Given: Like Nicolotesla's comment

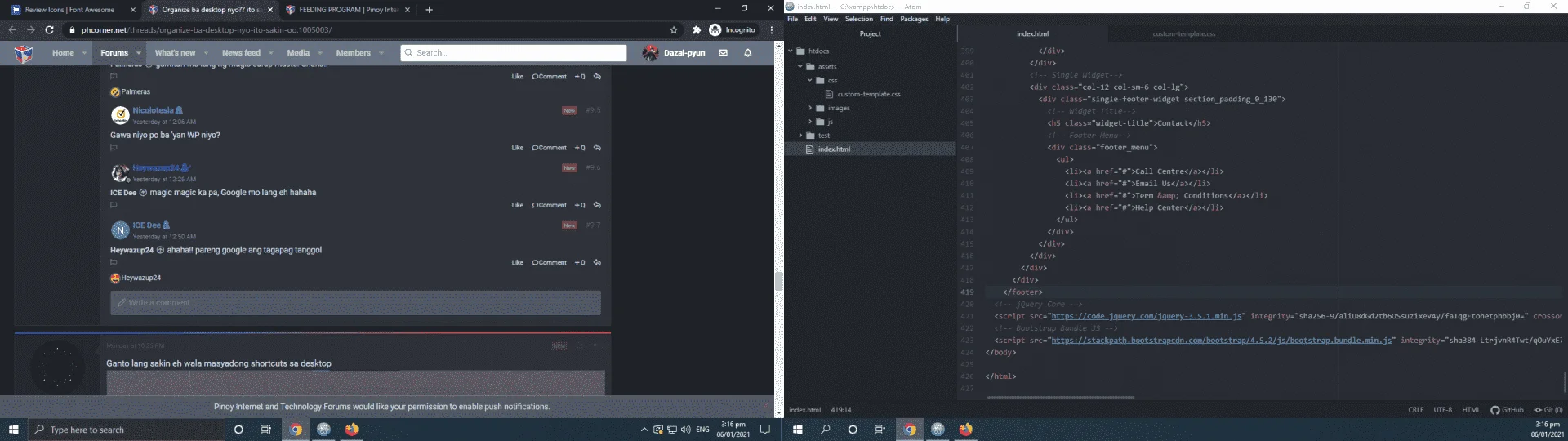Looking at the screenshot, I should pyautogui.click(x=517, y=148).
